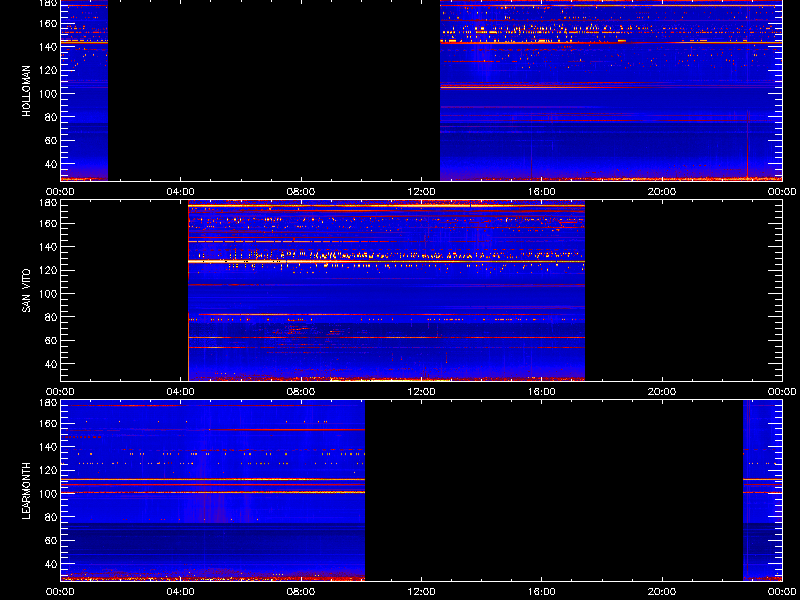Viewport: 800px width, 600px height.
Task: Click the 08:00 time label below San Vito panel
Action: pos(301,392)
